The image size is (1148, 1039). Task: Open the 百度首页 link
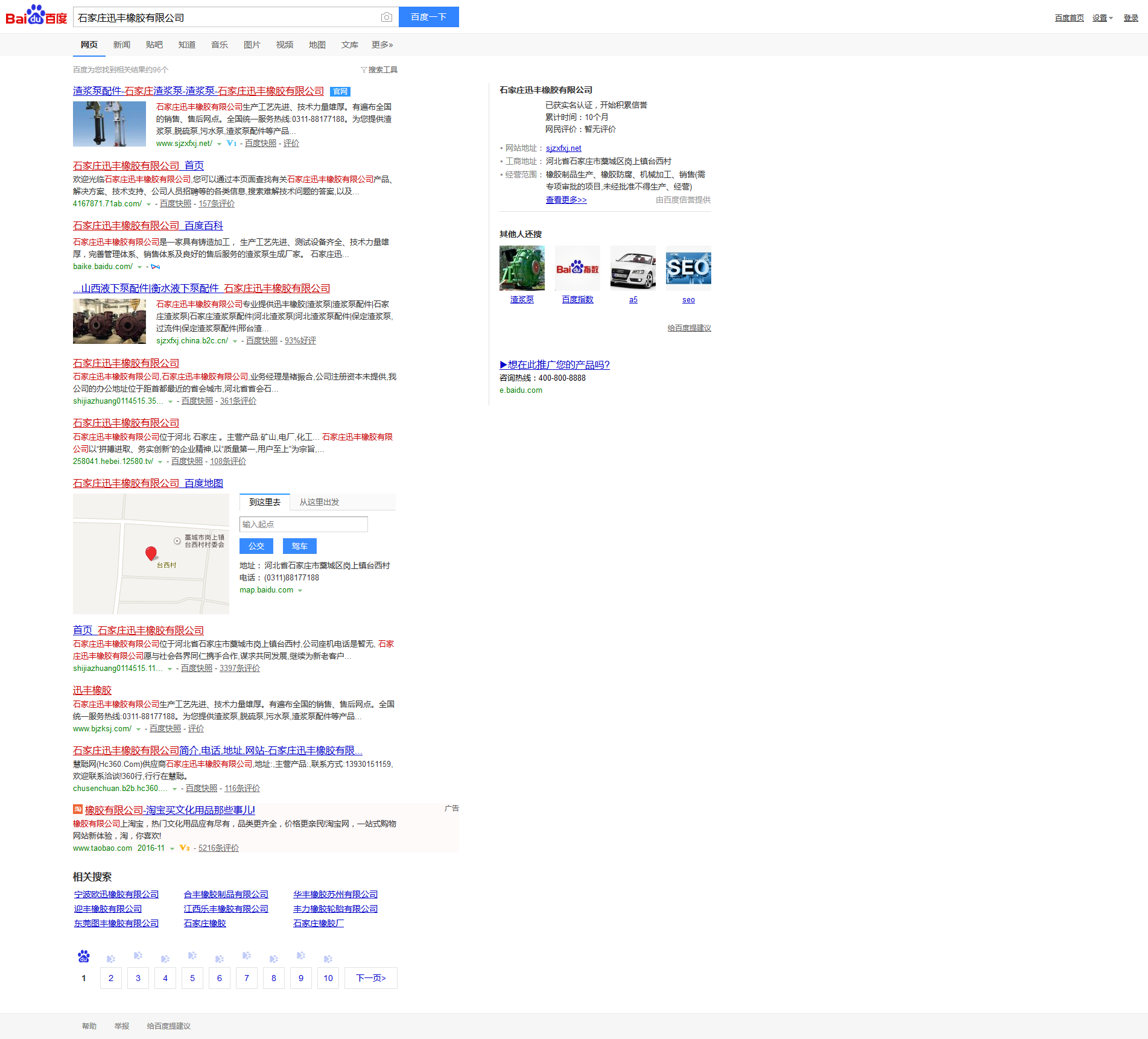click(1069, 18)
